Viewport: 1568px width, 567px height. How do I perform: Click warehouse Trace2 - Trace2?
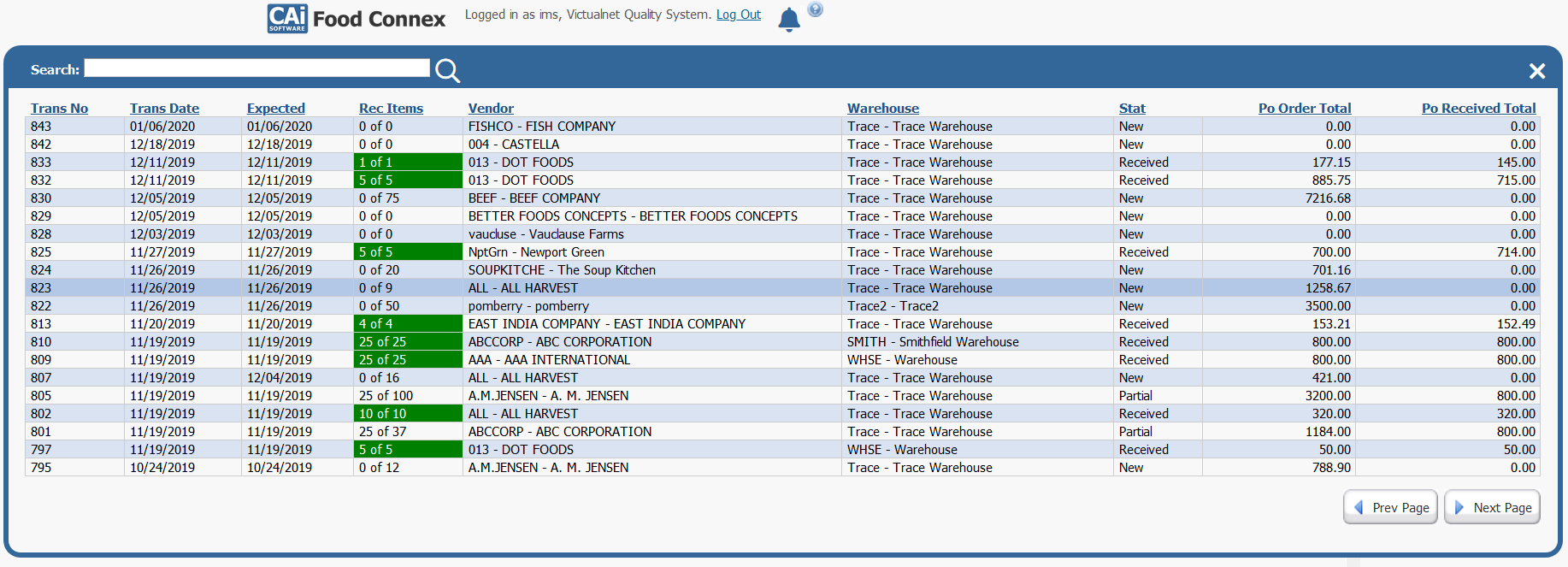[893, 306]
